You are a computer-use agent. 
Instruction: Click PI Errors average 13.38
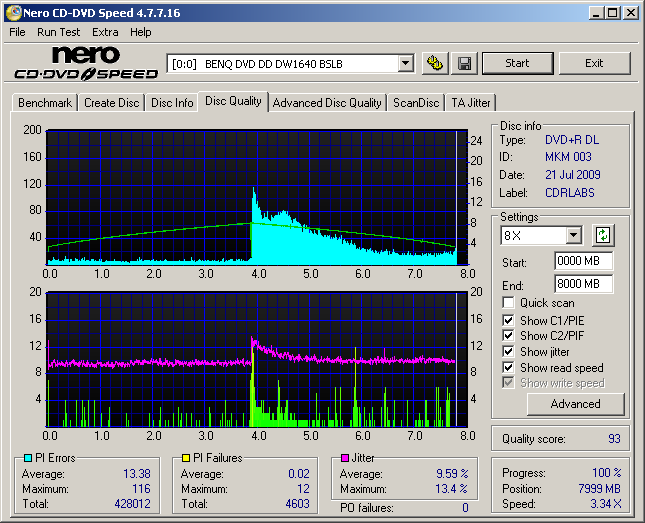(137, 474)
